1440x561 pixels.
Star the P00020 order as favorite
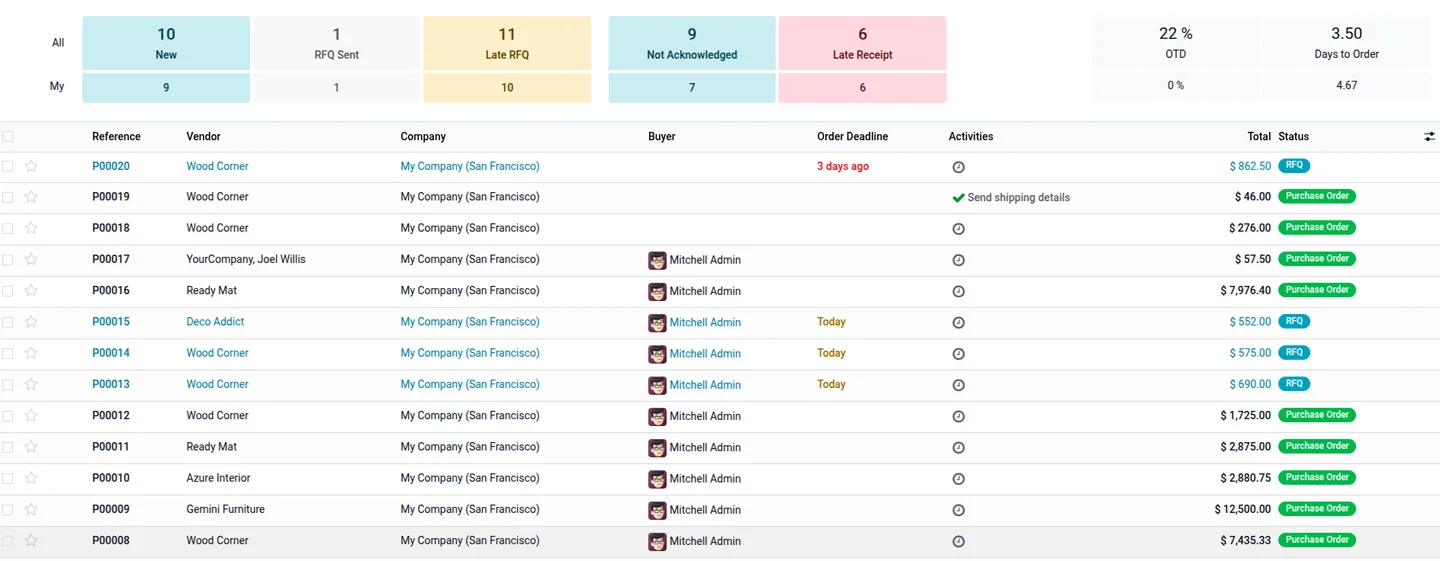point(31,167)
